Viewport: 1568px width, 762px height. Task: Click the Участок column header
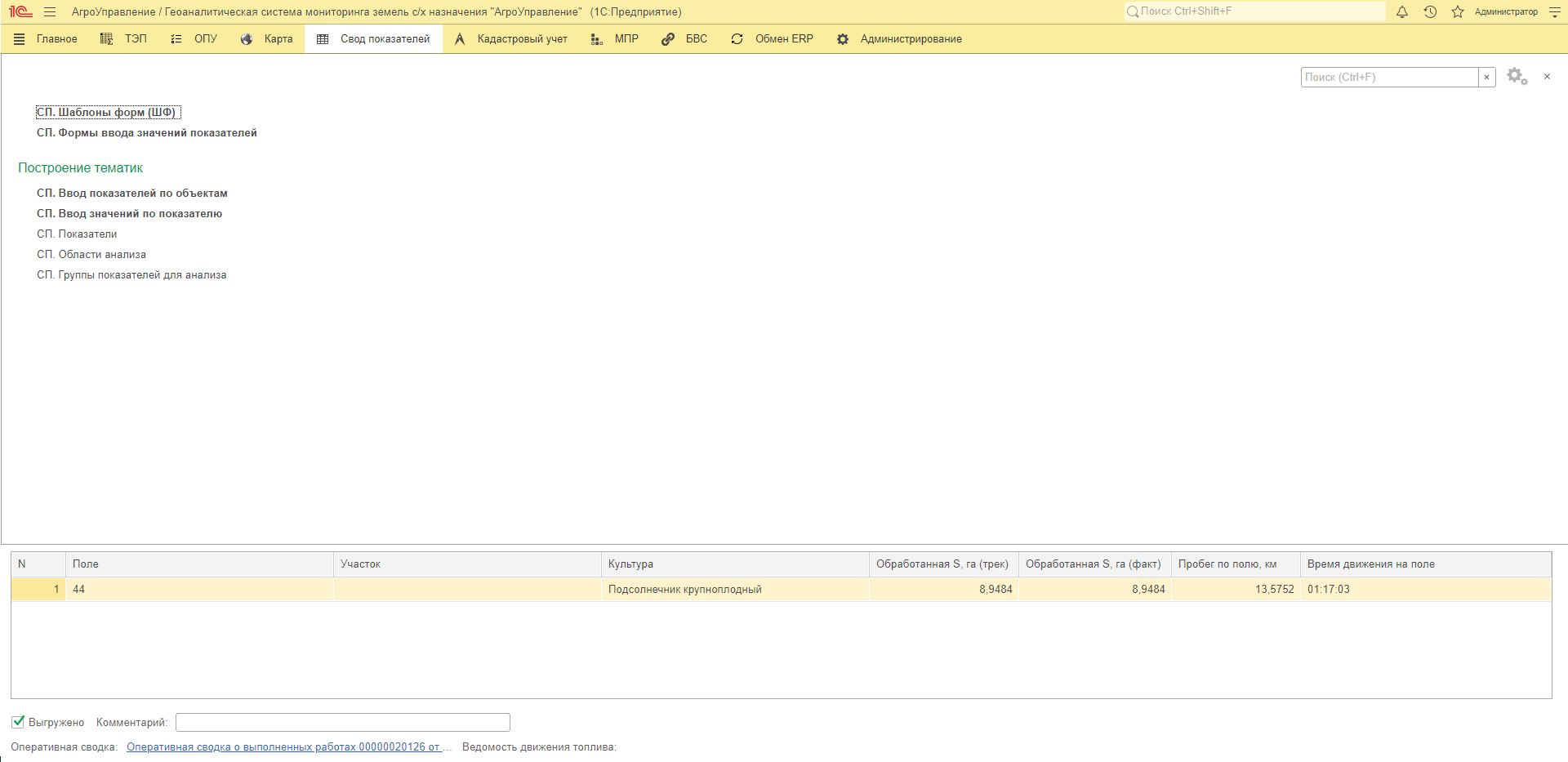point(467,564)
